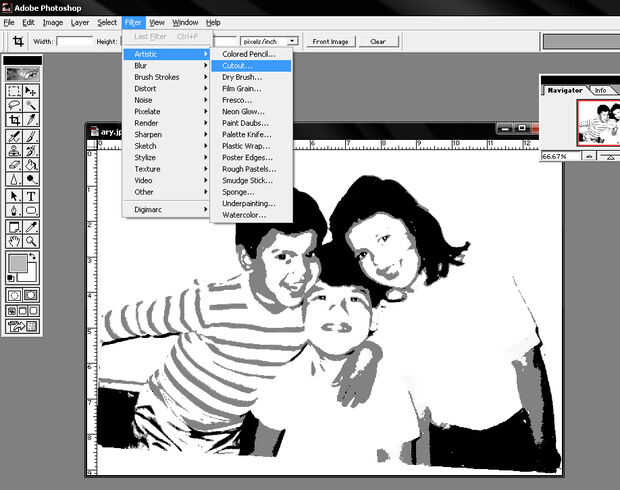Expand the Brush Strokes filter submenu
620x490 pixels.
(x=166, y=77)
